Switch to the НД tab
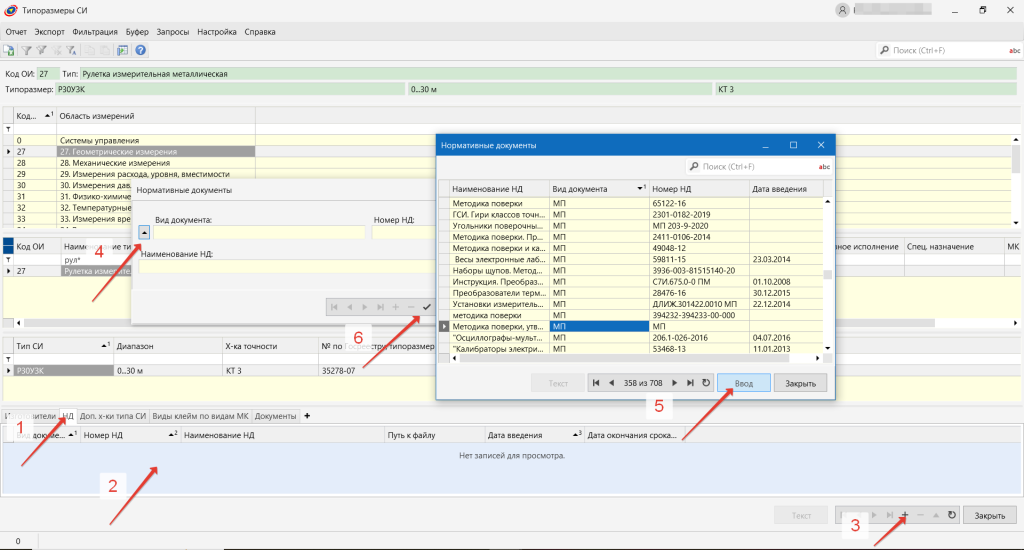The width and height of the screenshot is (1024, 550). [68, 415]
